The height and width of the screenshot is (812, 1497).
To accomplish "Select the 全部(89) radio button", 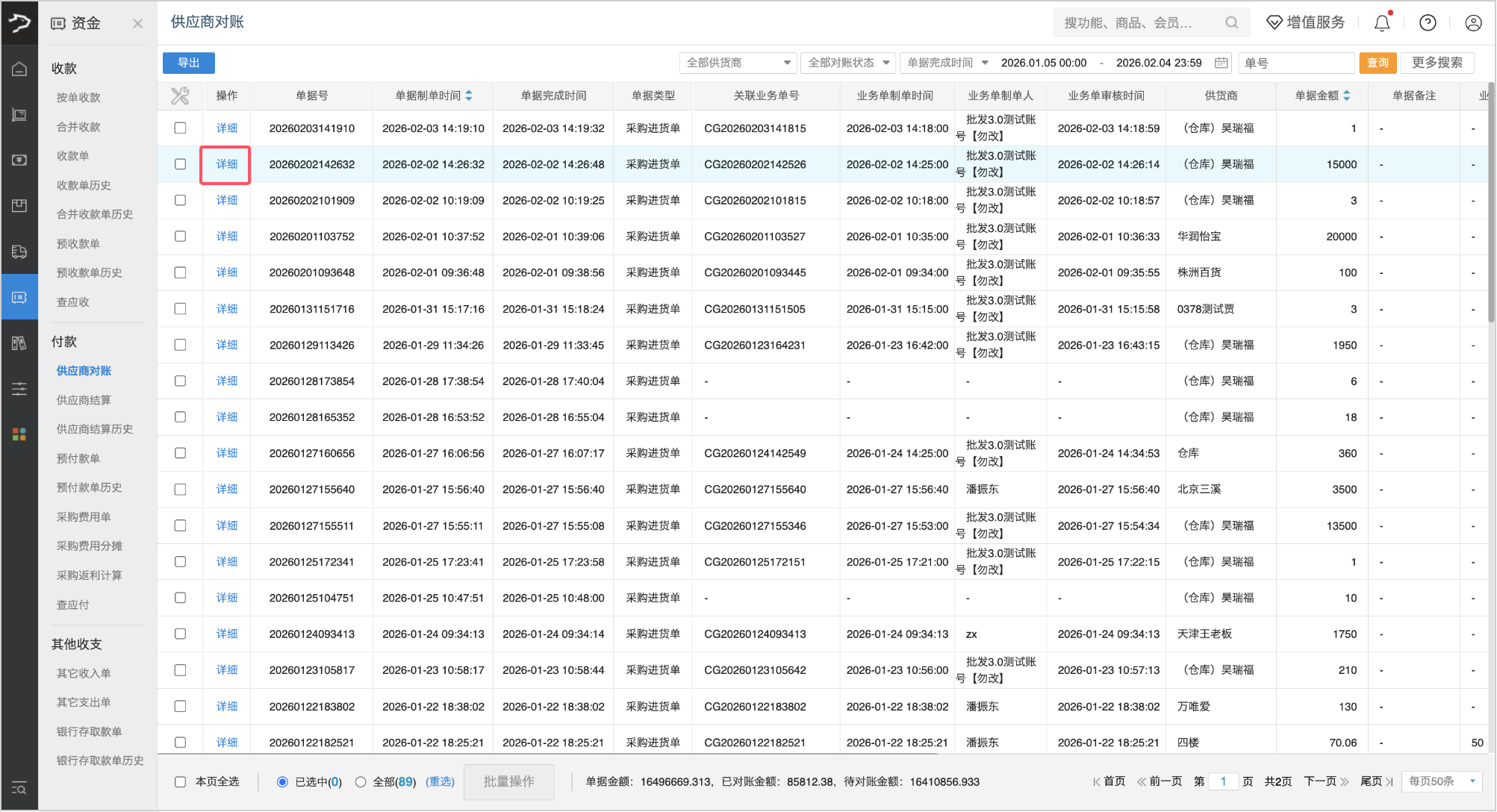I will coord(361,781).
